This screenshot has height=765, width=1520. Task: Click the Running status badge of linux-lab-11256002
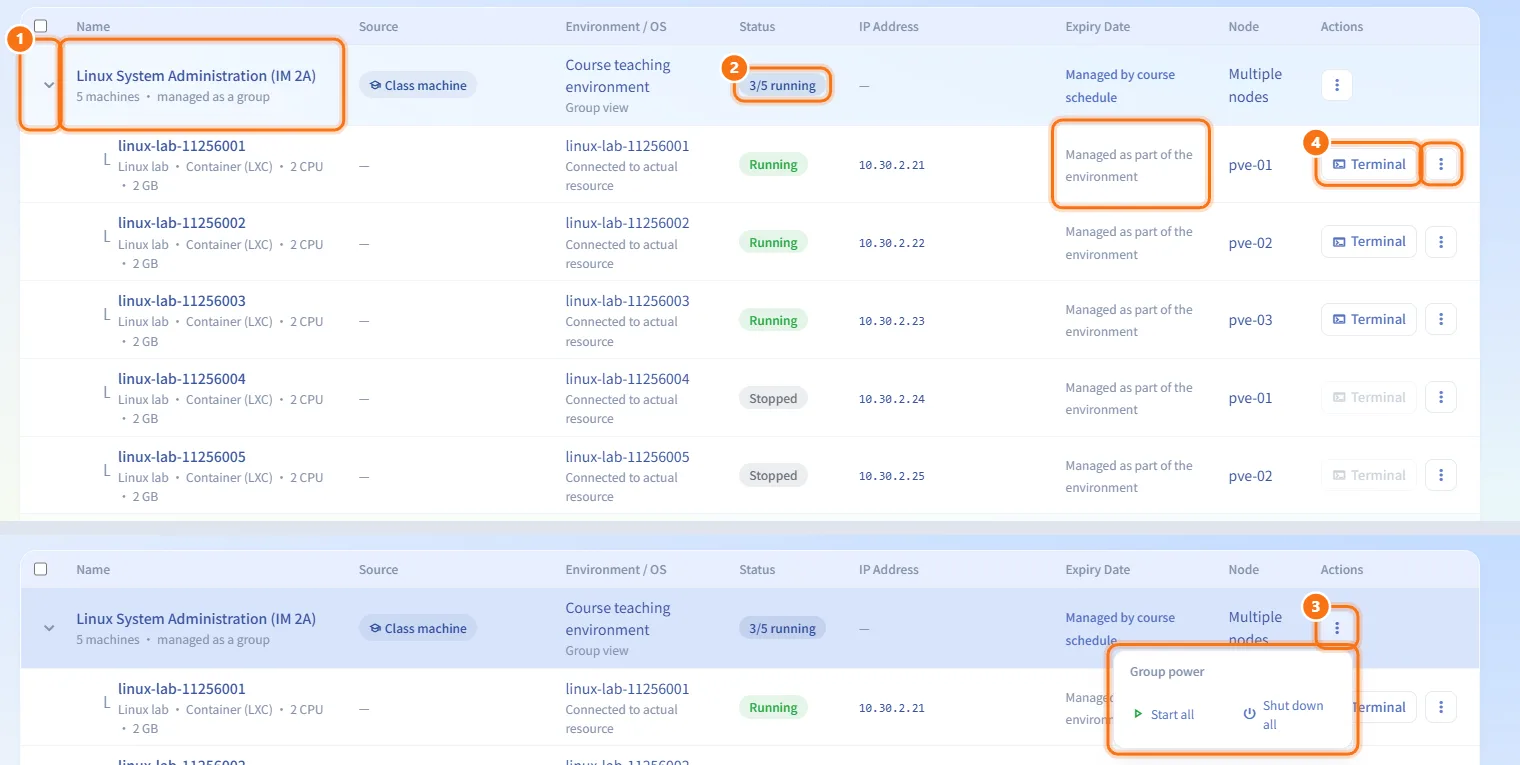(773, 242)
